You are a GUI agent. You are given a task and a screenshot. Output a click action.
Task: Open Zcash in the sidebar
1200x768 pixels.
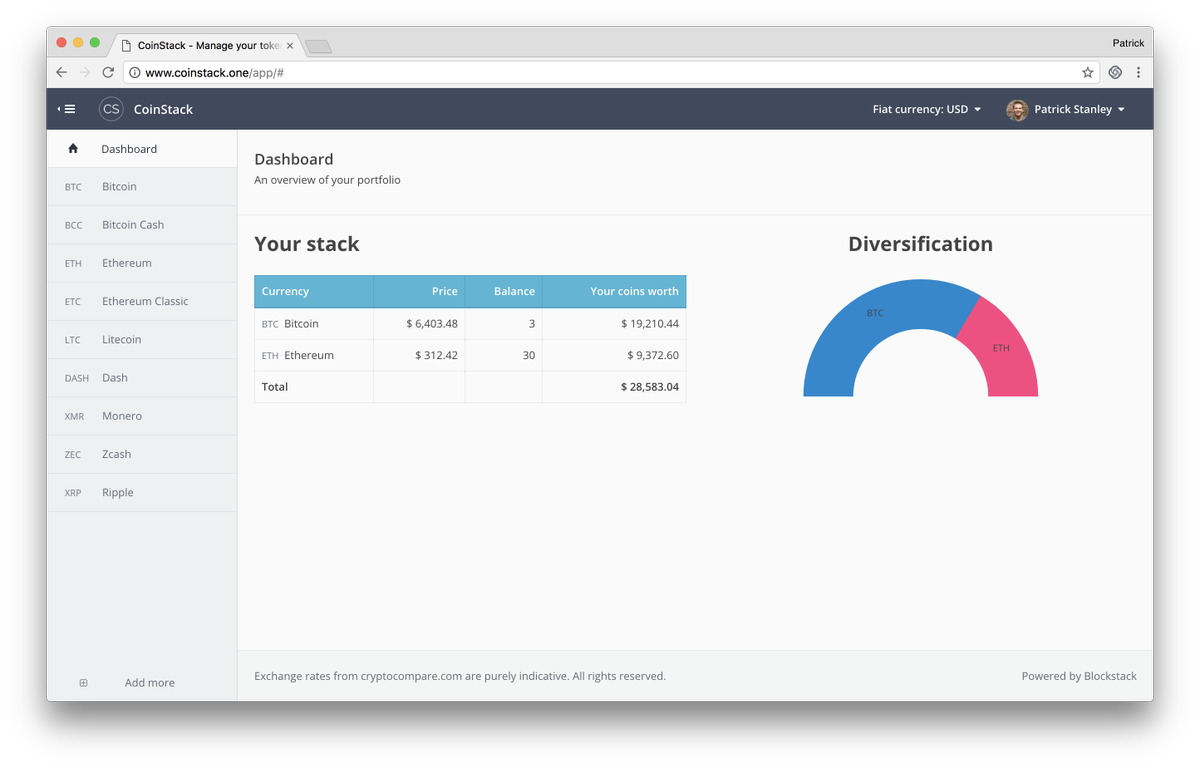pyautogui.click(x=142, y=454)
